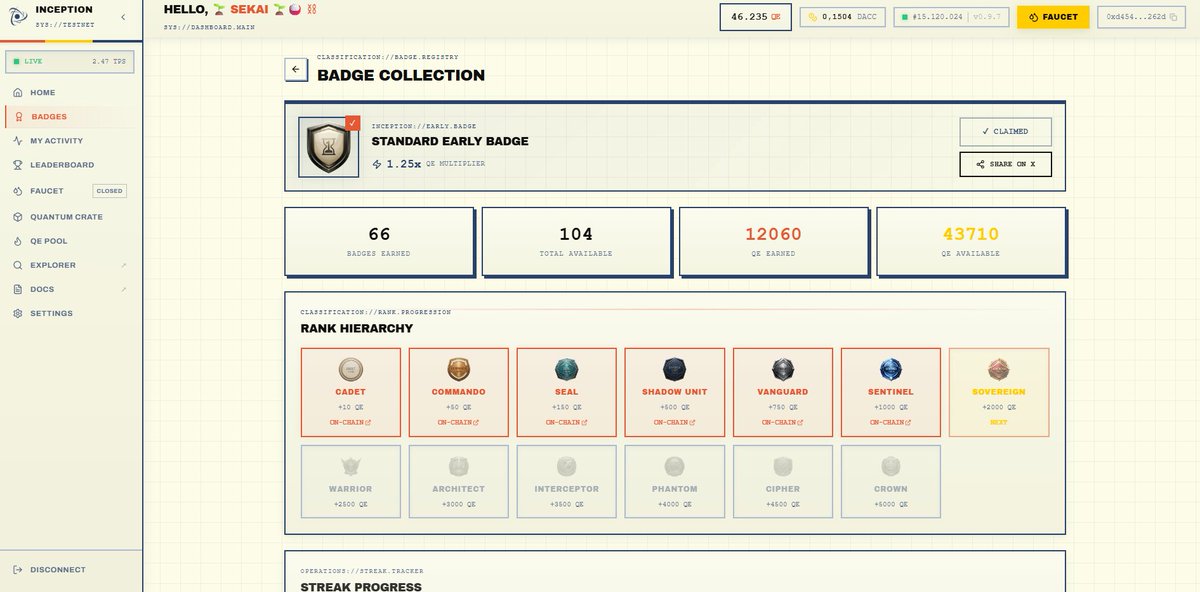Click the checkmark on the badge thumbnail
The width and height of the screenshot is (1200, 592).
click(x=352, y=124)
